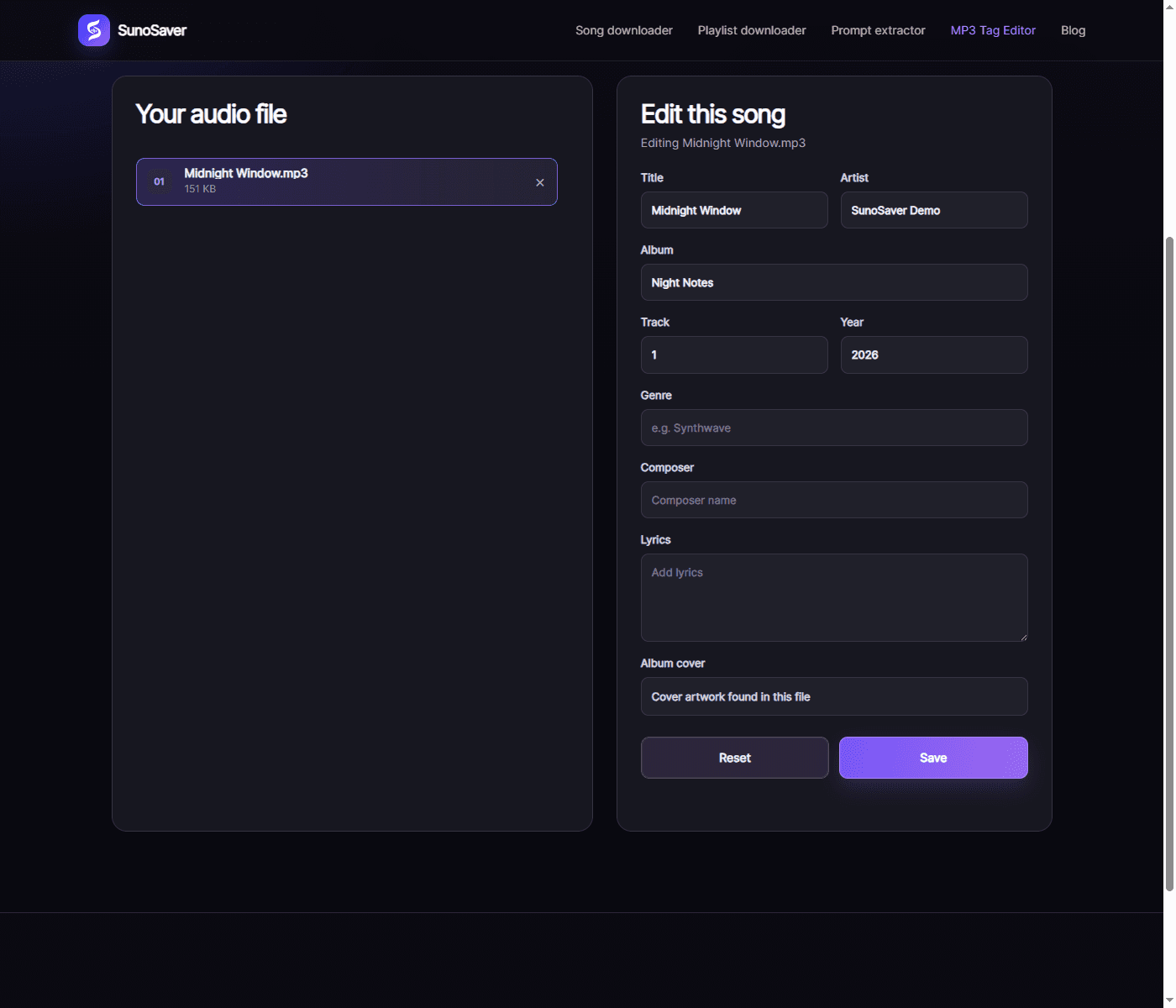
Task: Focus the Genre input field
Action: [x=834, y=428]
